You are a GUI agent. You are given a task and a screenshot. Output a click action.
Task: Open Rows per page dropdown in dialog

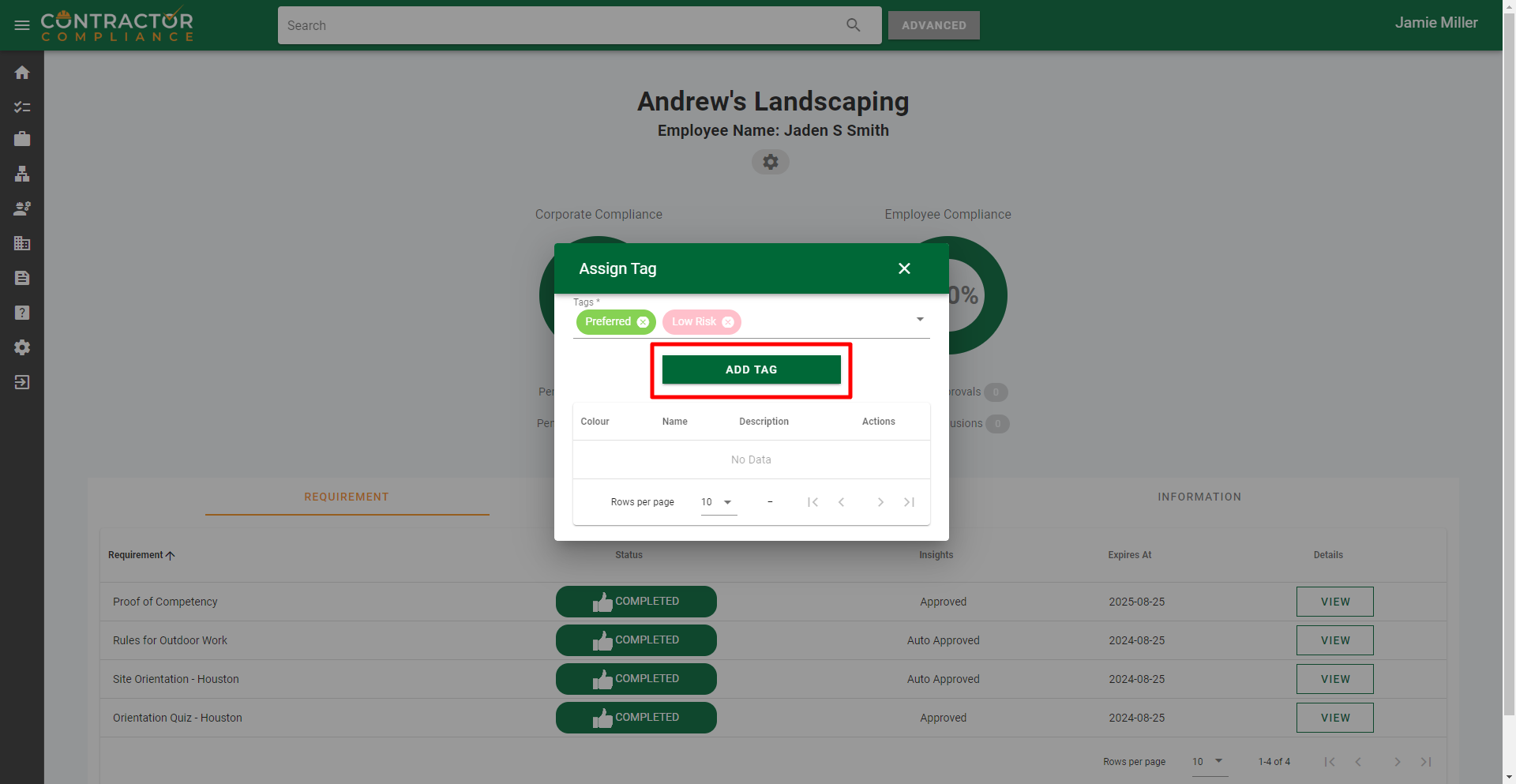pos(718,502)
